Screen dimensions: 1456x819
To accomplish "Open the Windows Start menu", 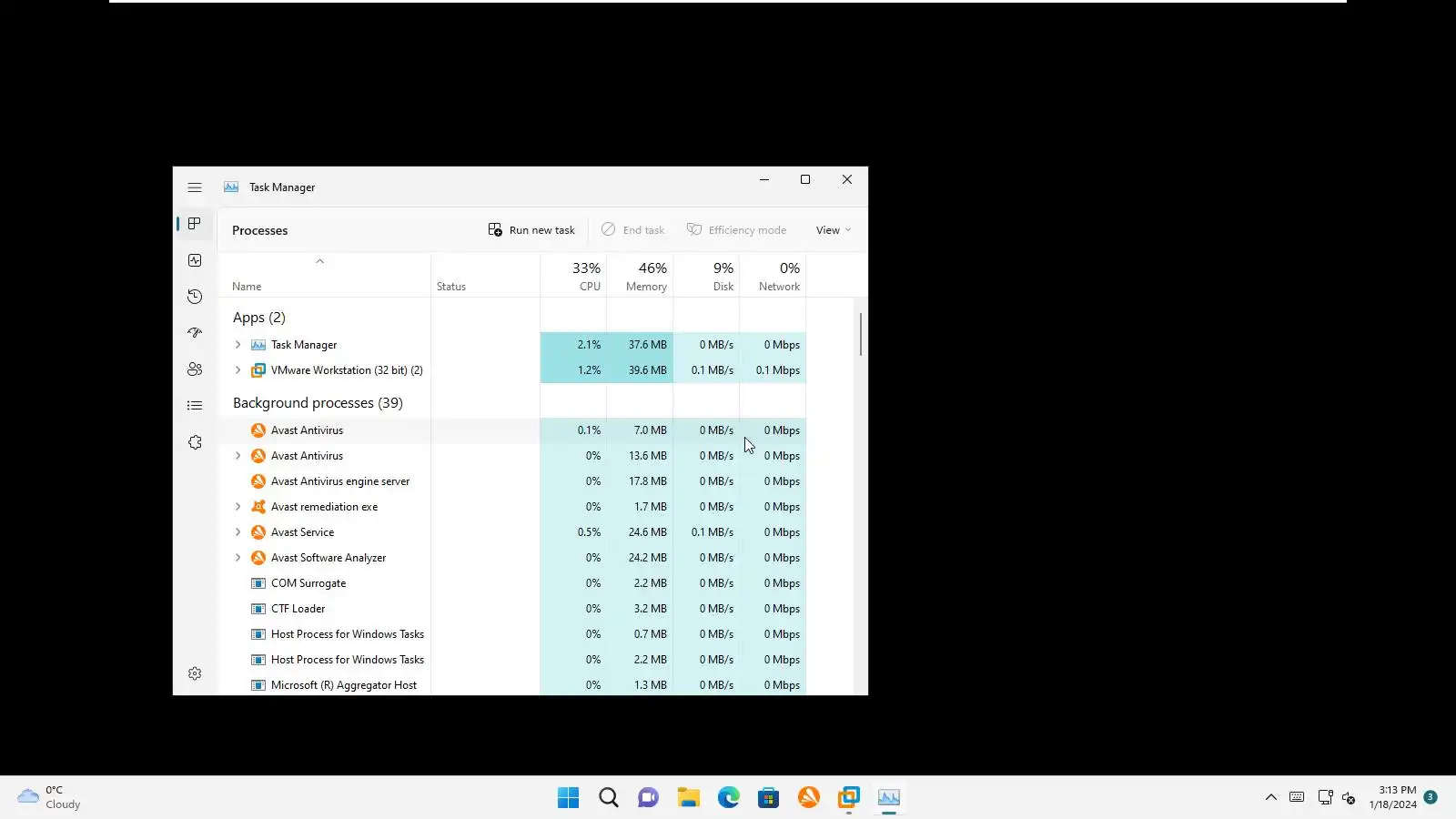I will pyautogui.click(x=569, y=798).
